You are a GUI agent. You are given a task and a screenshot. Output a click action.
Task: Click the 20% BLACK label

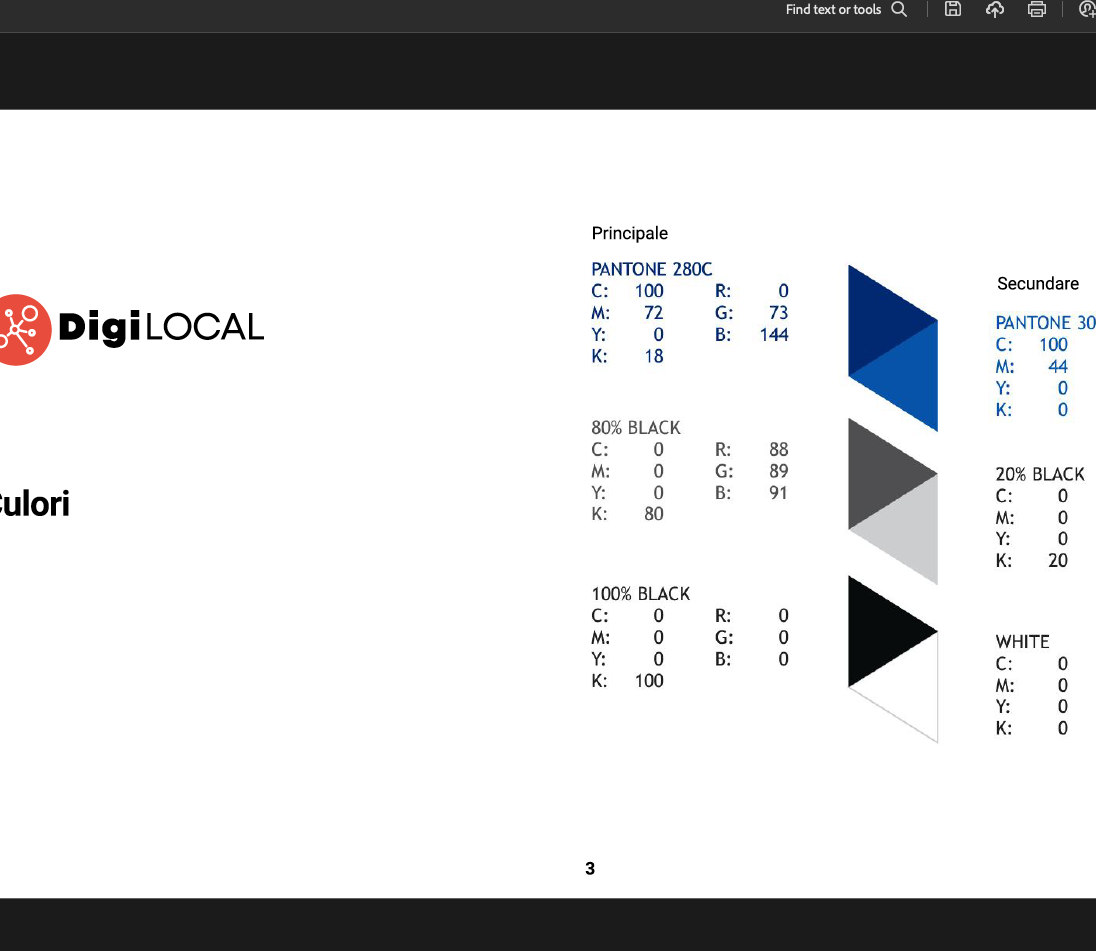pyautogui.click(x=1039, y=474)
